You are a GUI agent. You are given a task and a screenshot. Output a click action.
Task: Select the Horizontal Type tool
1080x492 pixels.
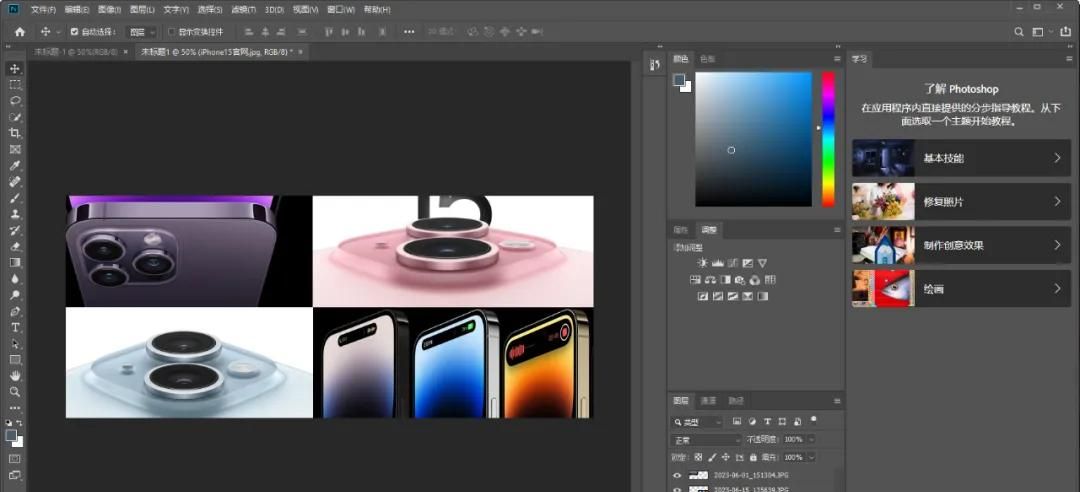(14, 327)
